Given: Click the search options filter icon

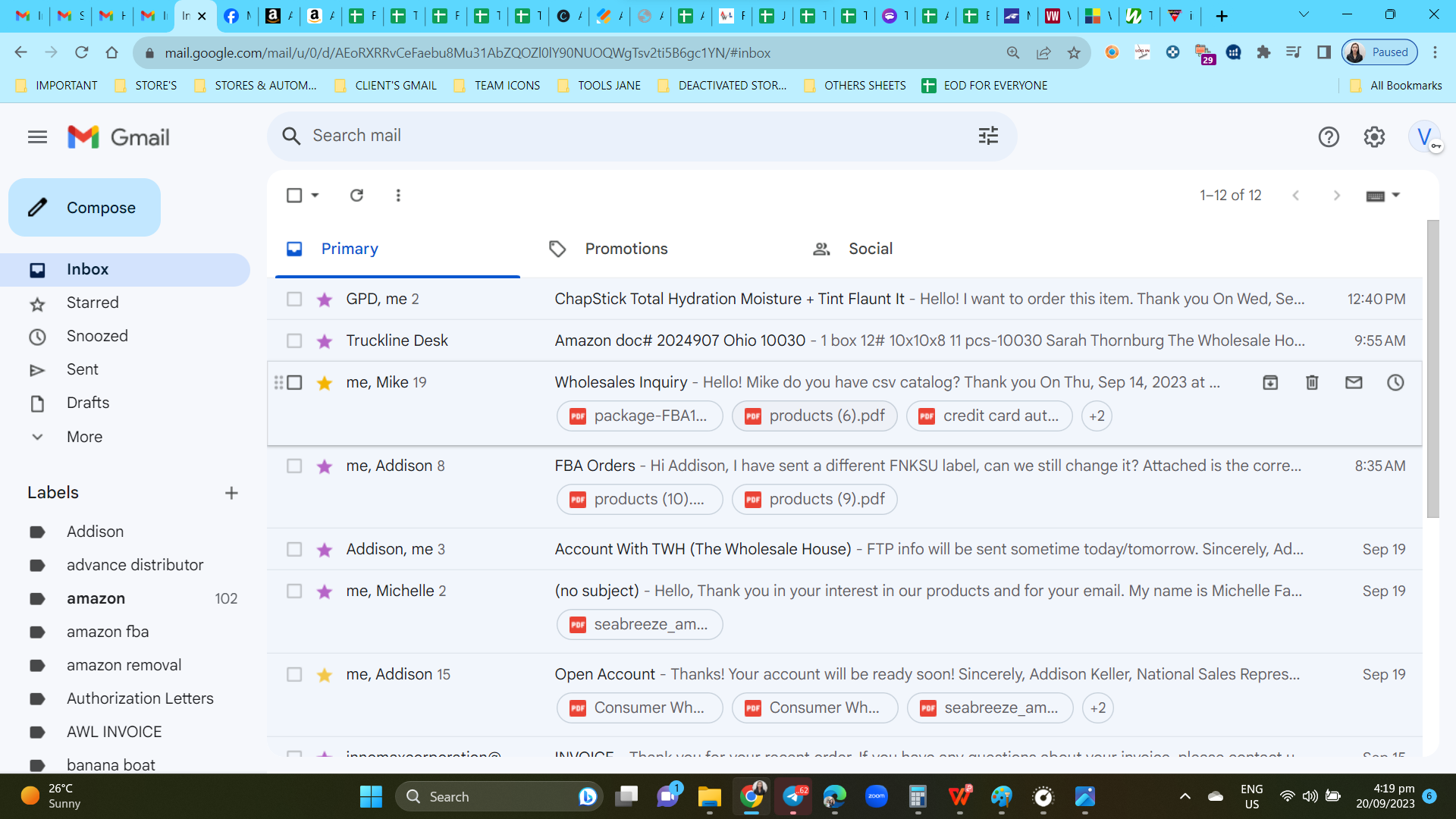Looking at the screenshot, I should tap(988, 136).
